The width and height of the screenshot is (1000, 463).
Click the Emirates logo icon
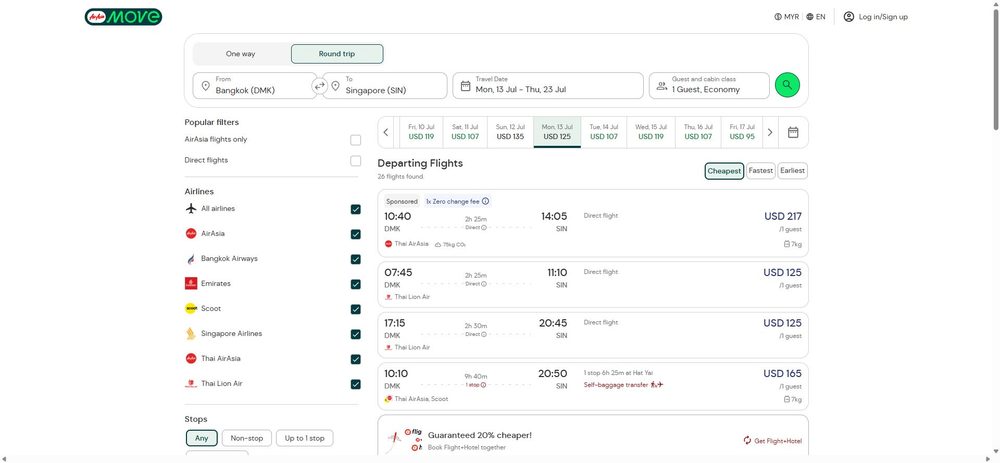tap(191, 284)
